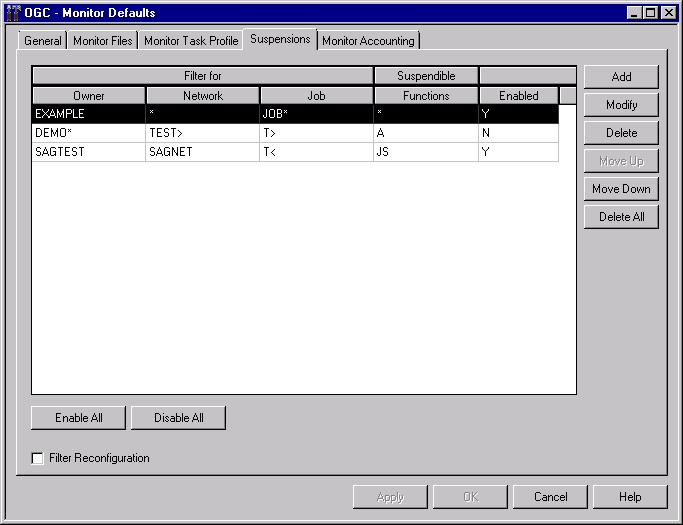Image resolution: width=683 pixels, height=525 pixels.
Task: Click the Owner column header
Action: (89, 96)
